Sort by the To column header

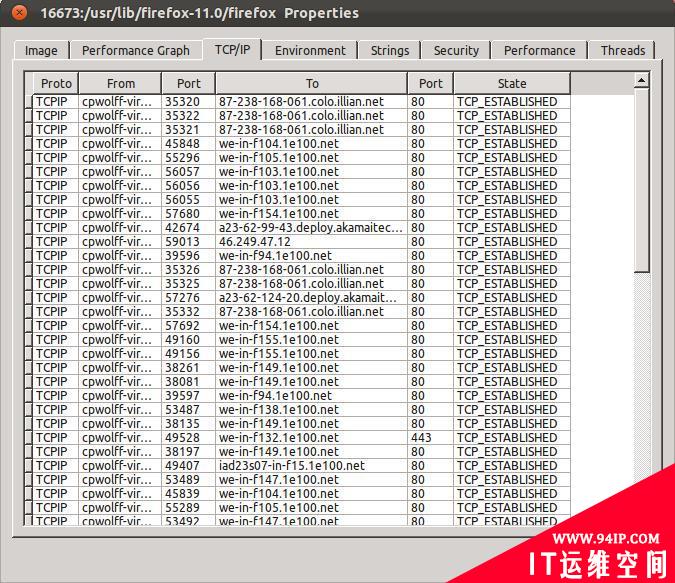pyautogui.click(x=312, y=83)
